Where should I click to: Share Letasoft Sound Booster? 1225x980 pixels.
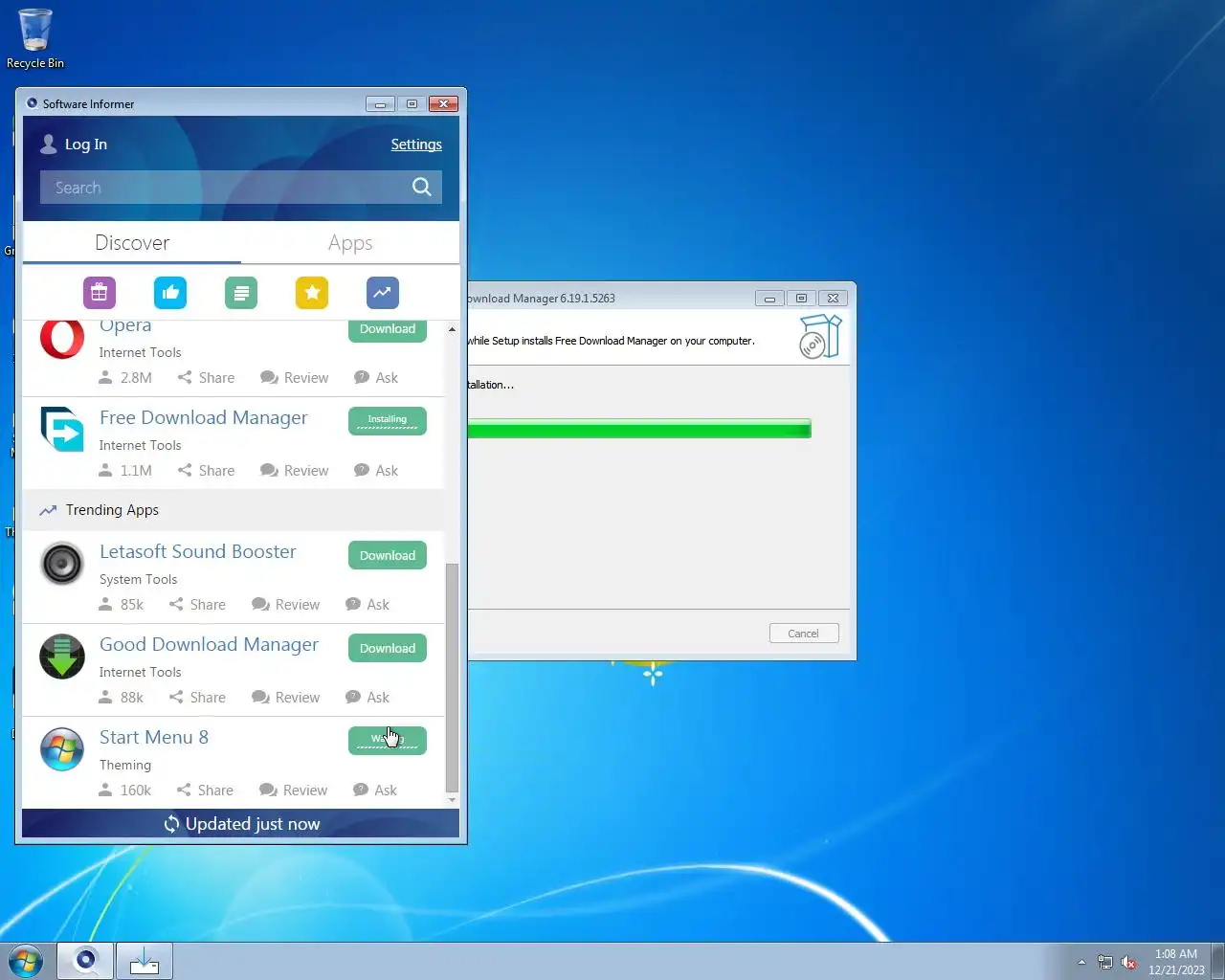coord(197,605)
